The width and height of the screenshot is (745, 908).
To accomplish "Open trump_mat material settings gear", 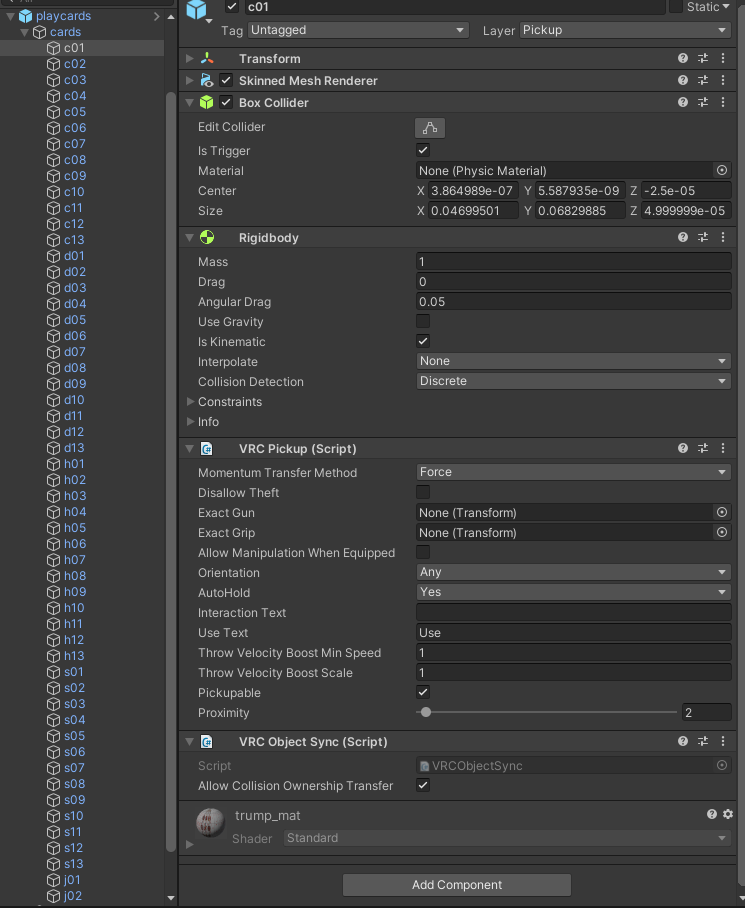I will click(728, 814).
